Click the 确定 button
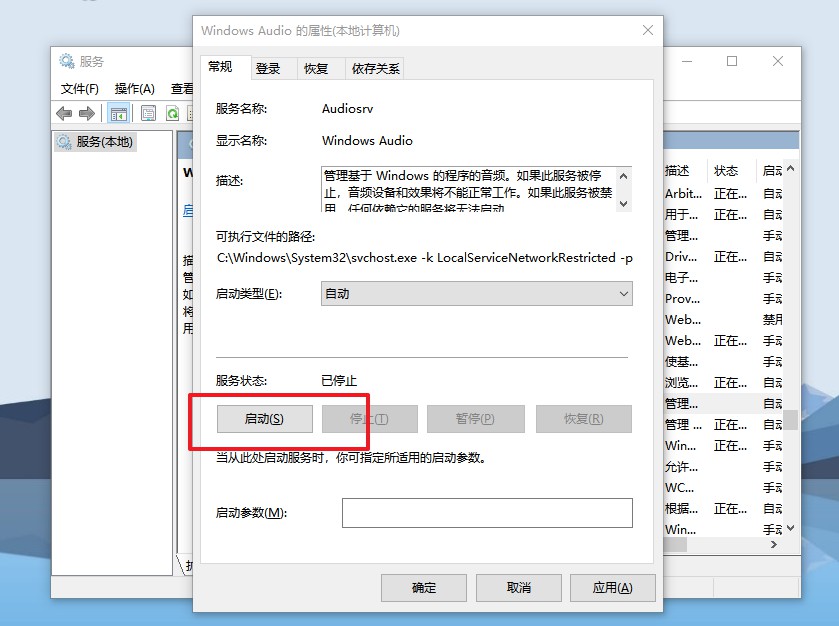 pos(424,587)
